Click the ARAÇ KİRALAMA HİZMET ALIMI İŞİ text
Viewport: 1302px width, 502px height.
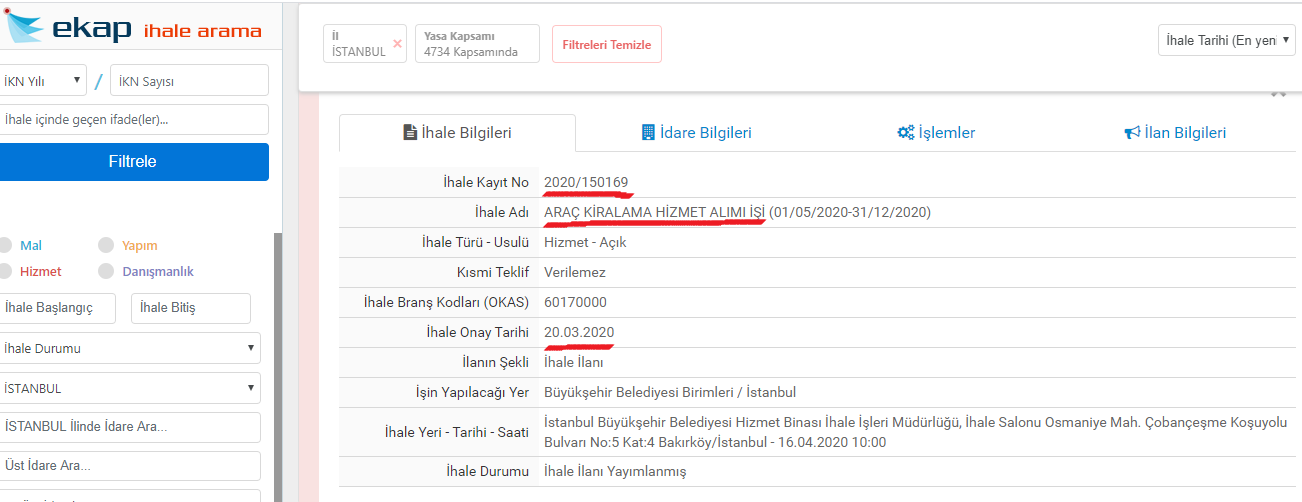(x=654, y=212)
